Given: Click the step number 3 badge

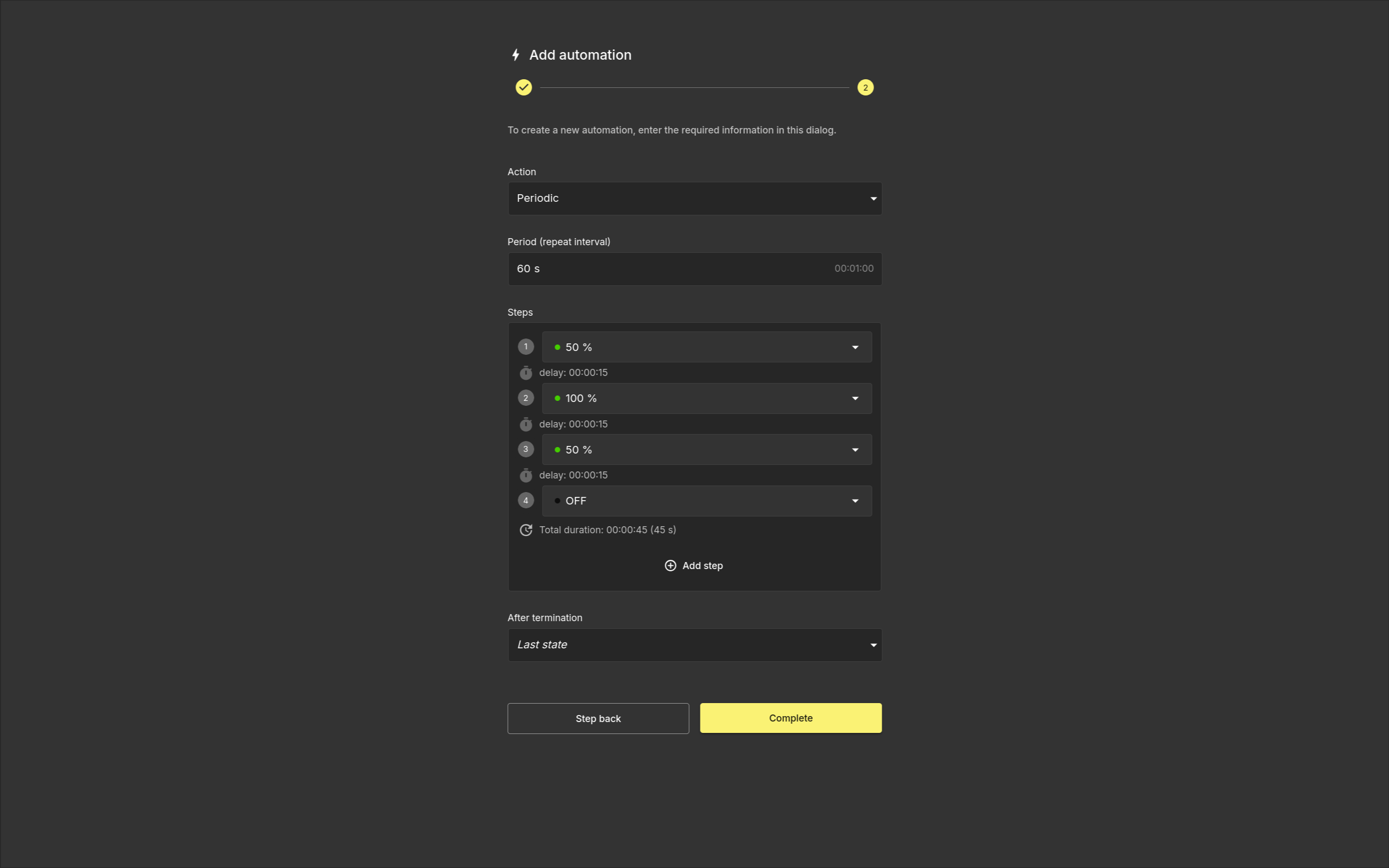Looking at the screenshot, I should pyautogui.click(x=526, y=449).
